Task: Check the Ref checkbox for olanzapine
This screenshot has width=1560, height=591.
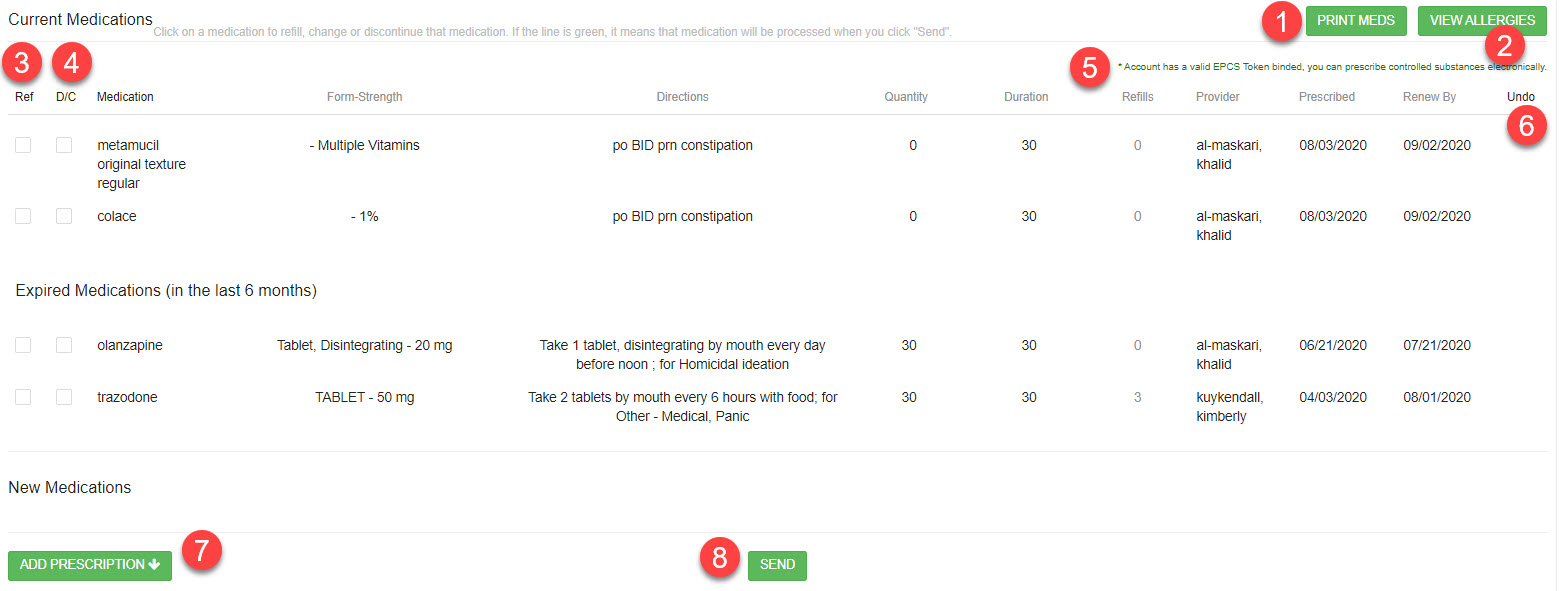Action: click(22, 345)
